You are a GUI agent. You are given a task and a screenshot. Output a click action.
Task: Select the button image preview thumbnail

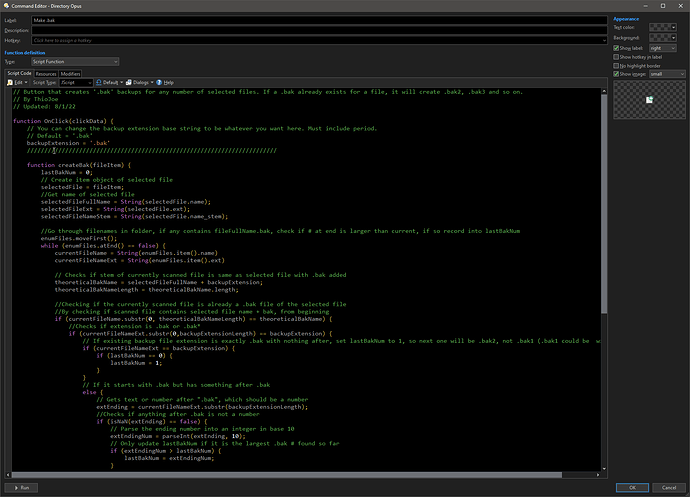649,100
